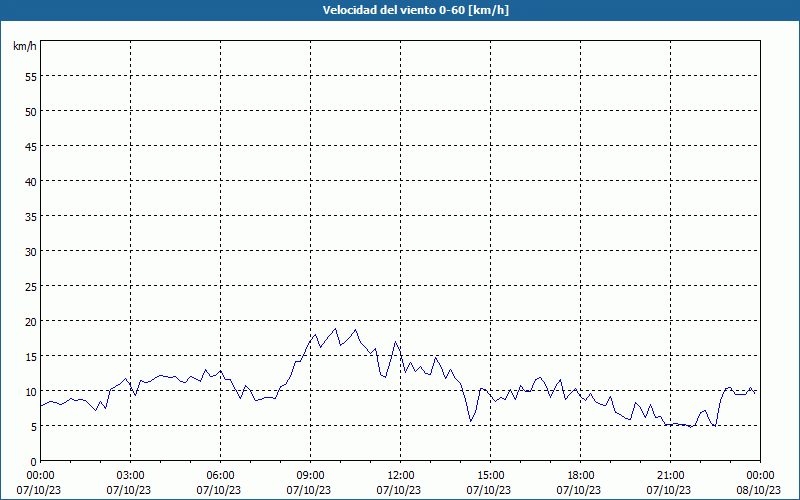The width and height of the screenshot is (800, 500).
Task: Click the "00:00" label above the 08/10/23 date
Action: pyautogui.click(x=761, y=476)
